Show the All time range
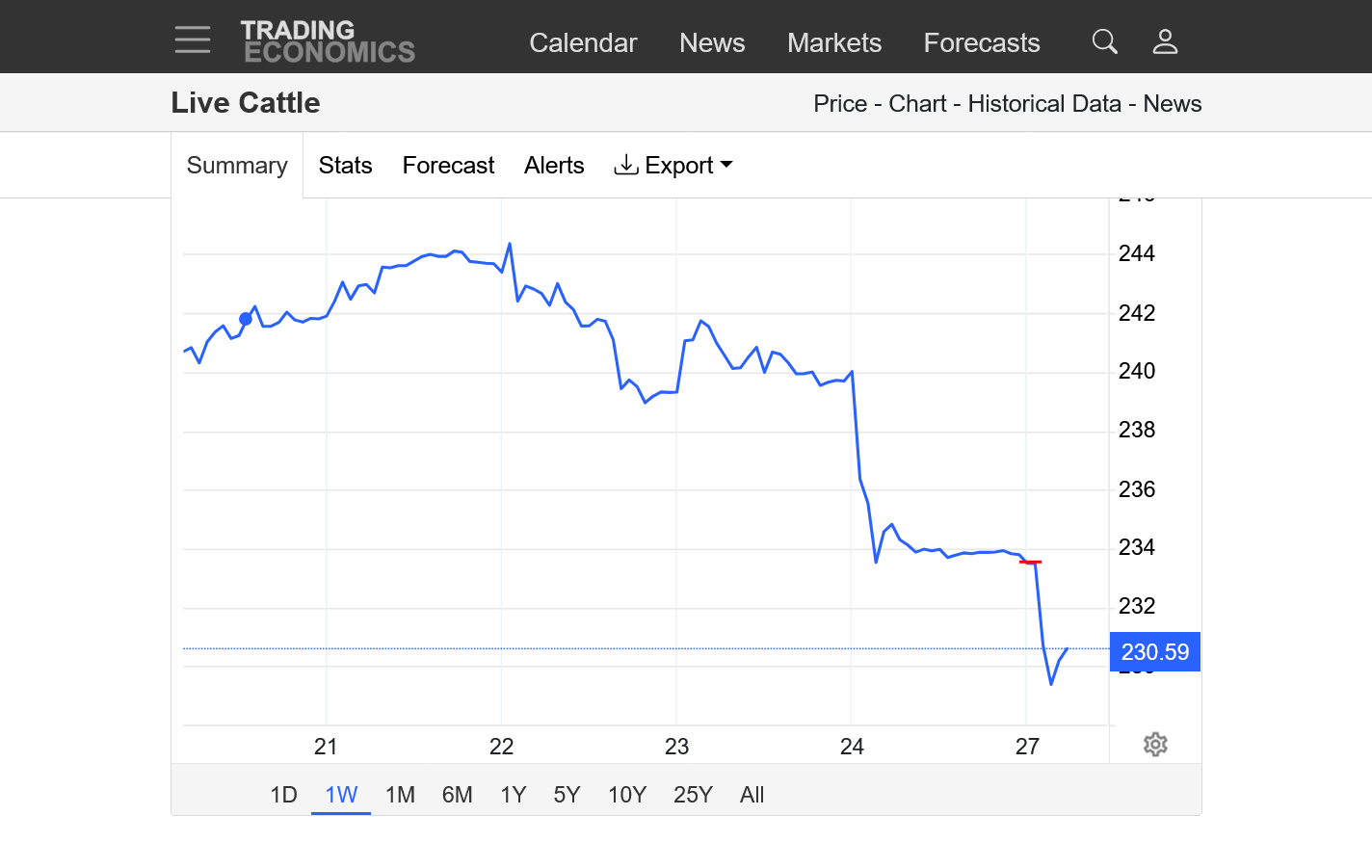Screen dimensions: 1372x868 [x=752, y=795]
